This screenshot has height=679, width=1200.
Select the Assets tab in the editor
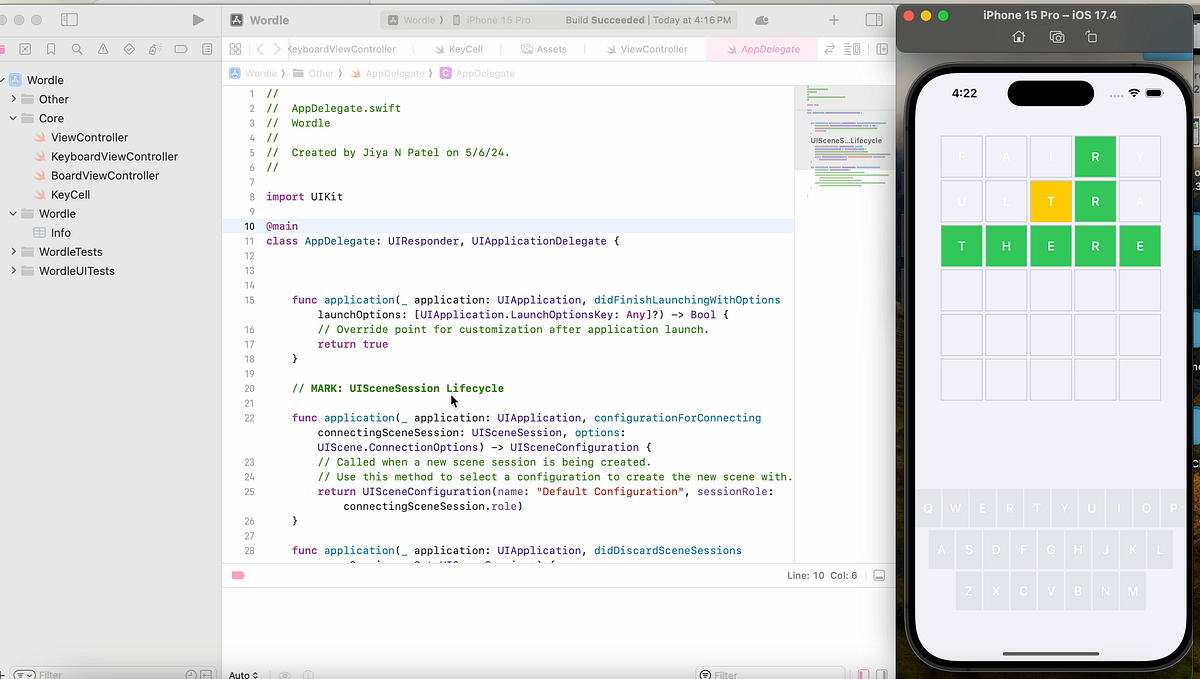(545, 48)
